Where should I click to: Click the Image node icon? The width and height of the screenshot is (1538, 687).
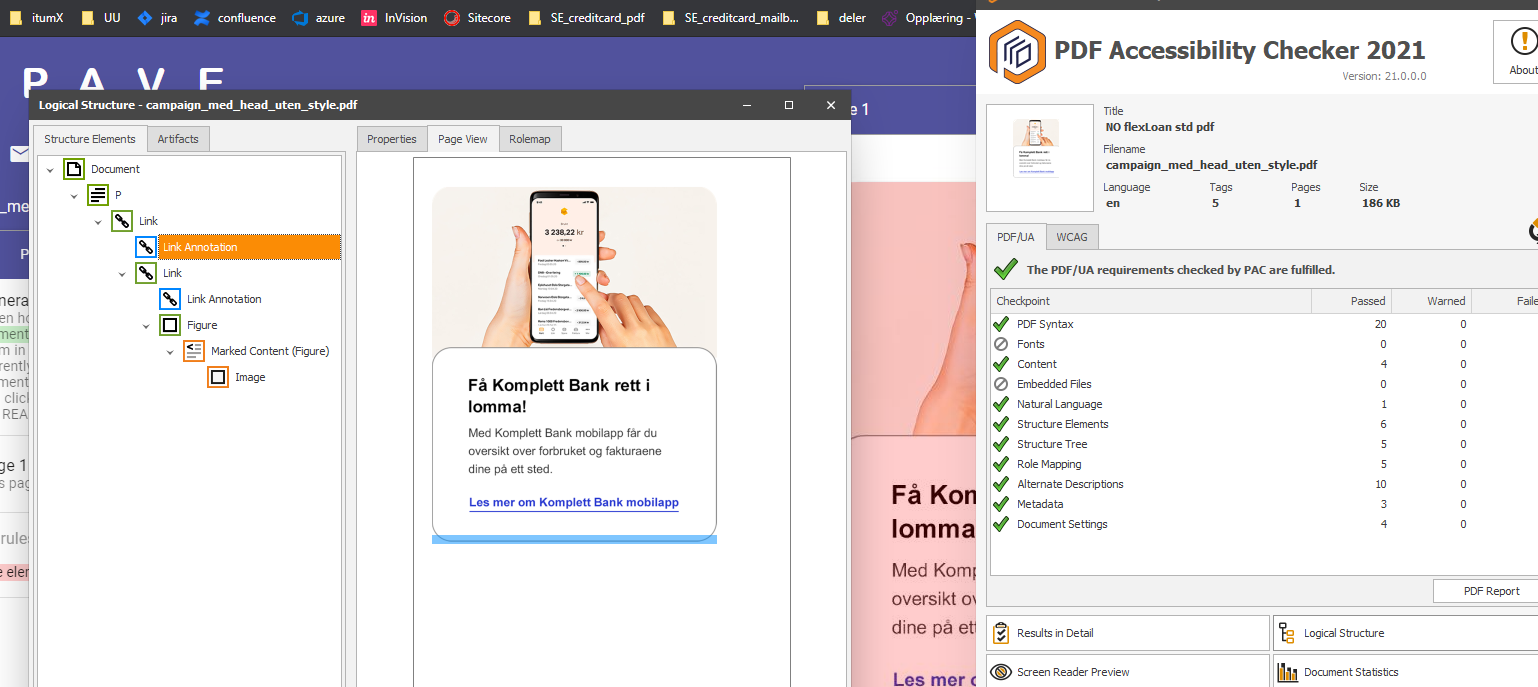point(218,377)
